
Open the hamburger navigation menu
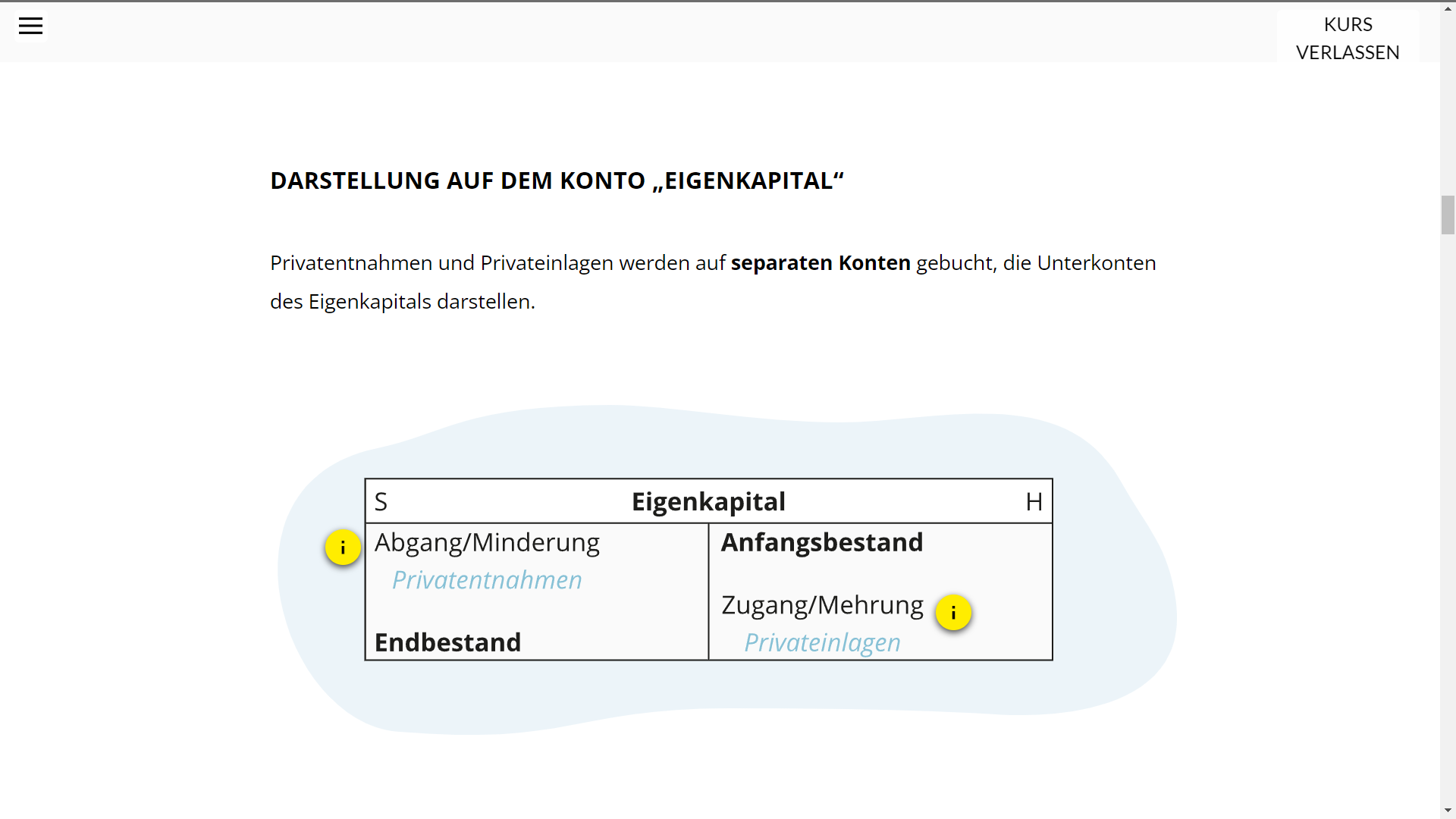(x=30, y=26)
